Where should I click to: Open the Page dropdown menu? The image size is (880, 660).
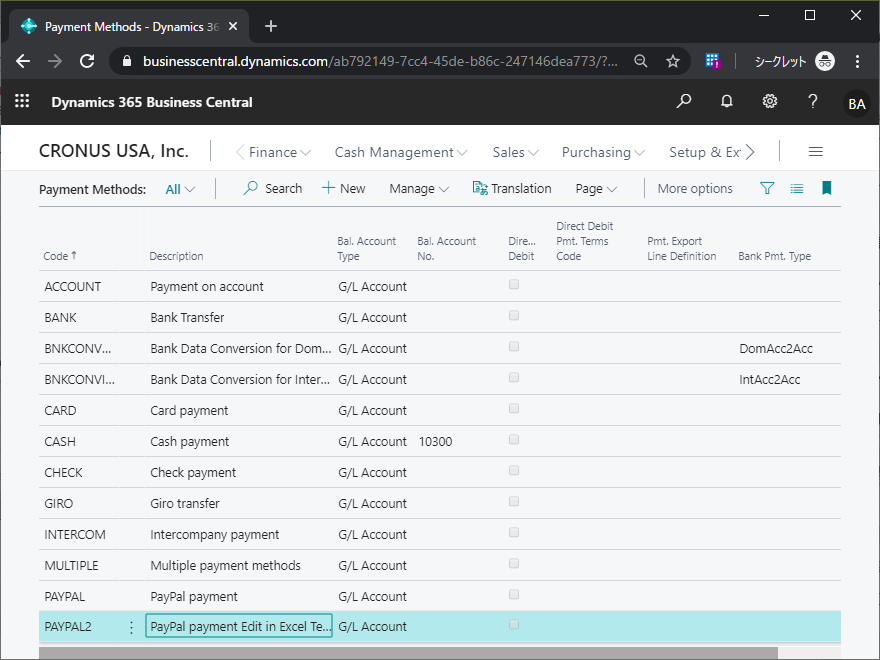tap(596, 189)
